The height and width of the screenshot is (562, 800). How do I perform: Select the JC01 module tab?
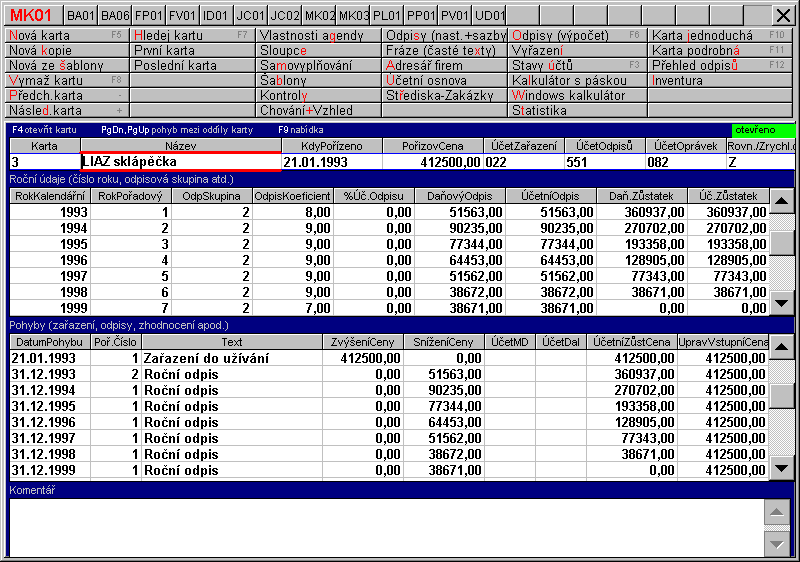(x=251, y=15)
